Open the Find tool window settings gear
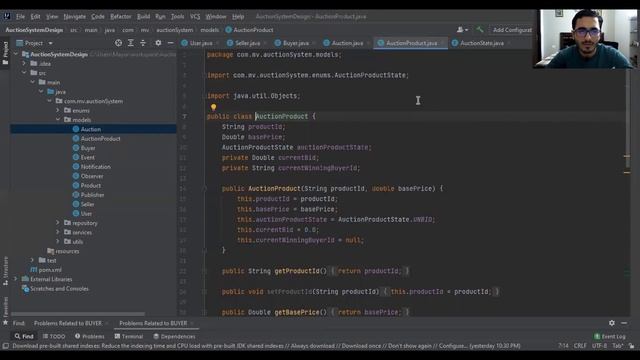Image resolution: width=640 pixels, height=360 pixels. [x=611, y=323]
